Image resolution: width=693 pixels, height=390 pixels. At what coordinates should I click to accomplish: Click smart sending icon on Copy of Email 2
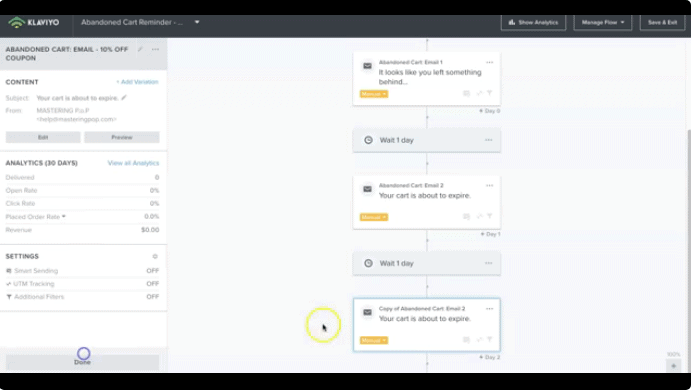pyautogui.click(x=466, y=340)
